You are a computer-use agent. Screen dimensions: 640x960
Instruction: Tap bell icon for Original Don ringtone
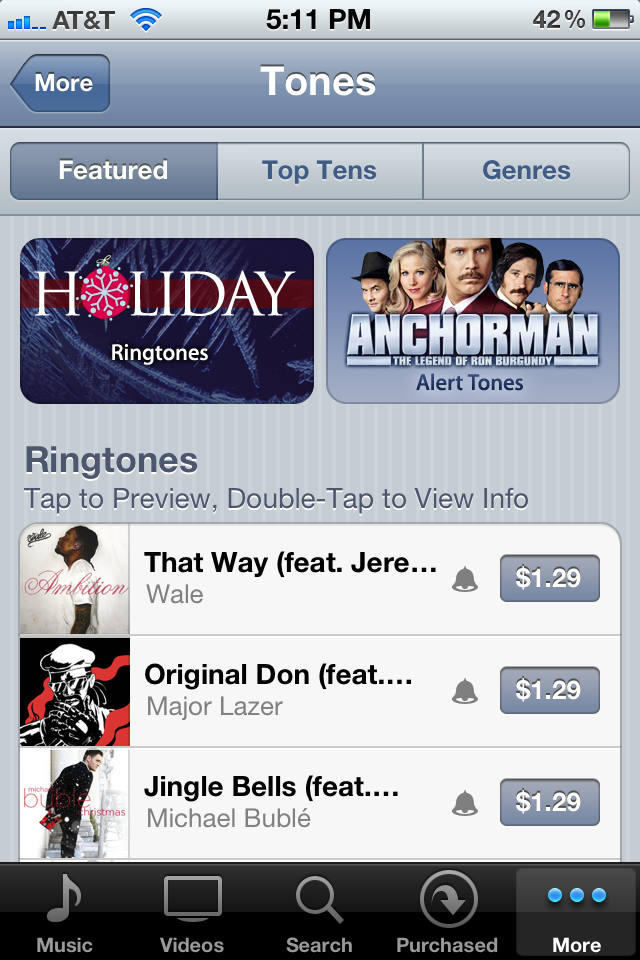[x=465, y=691]
